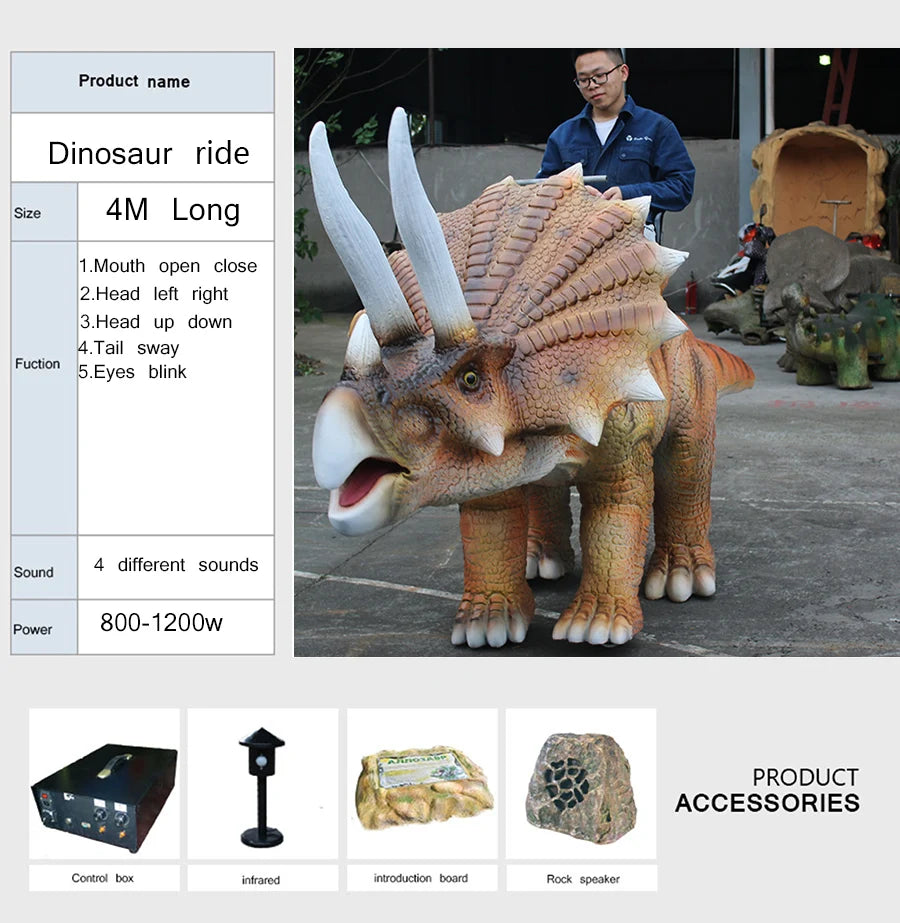
Task: Click the 'Size' row label
Action: (x=28, y=213)
